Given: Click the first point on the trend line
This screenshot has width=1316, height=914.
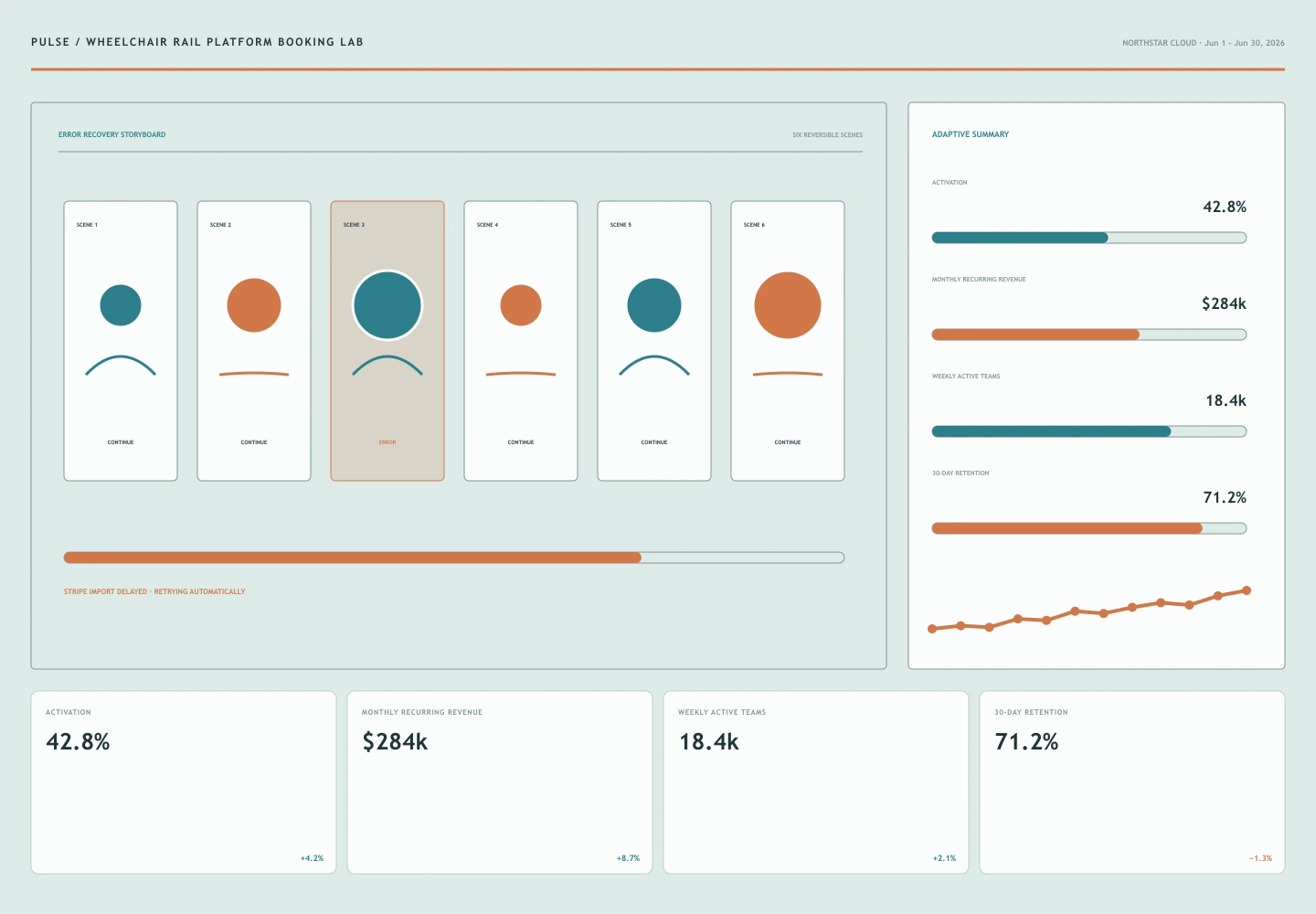Looking at the screenshot, I should (x=932, y=629).
